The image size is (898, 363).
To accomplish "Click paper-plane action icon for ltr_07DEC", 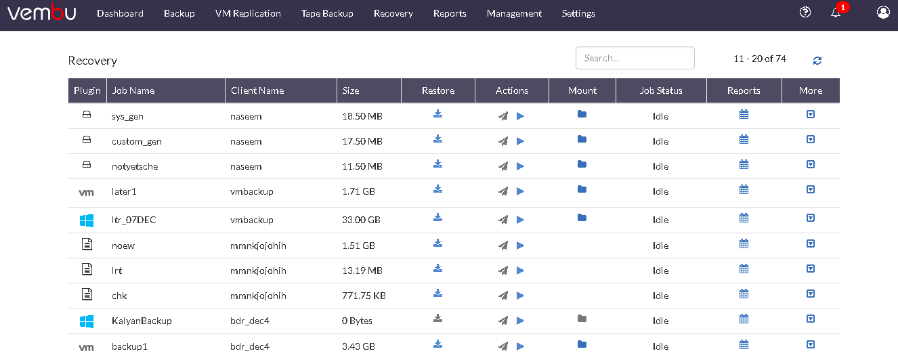I will click(x=503, y=219).
